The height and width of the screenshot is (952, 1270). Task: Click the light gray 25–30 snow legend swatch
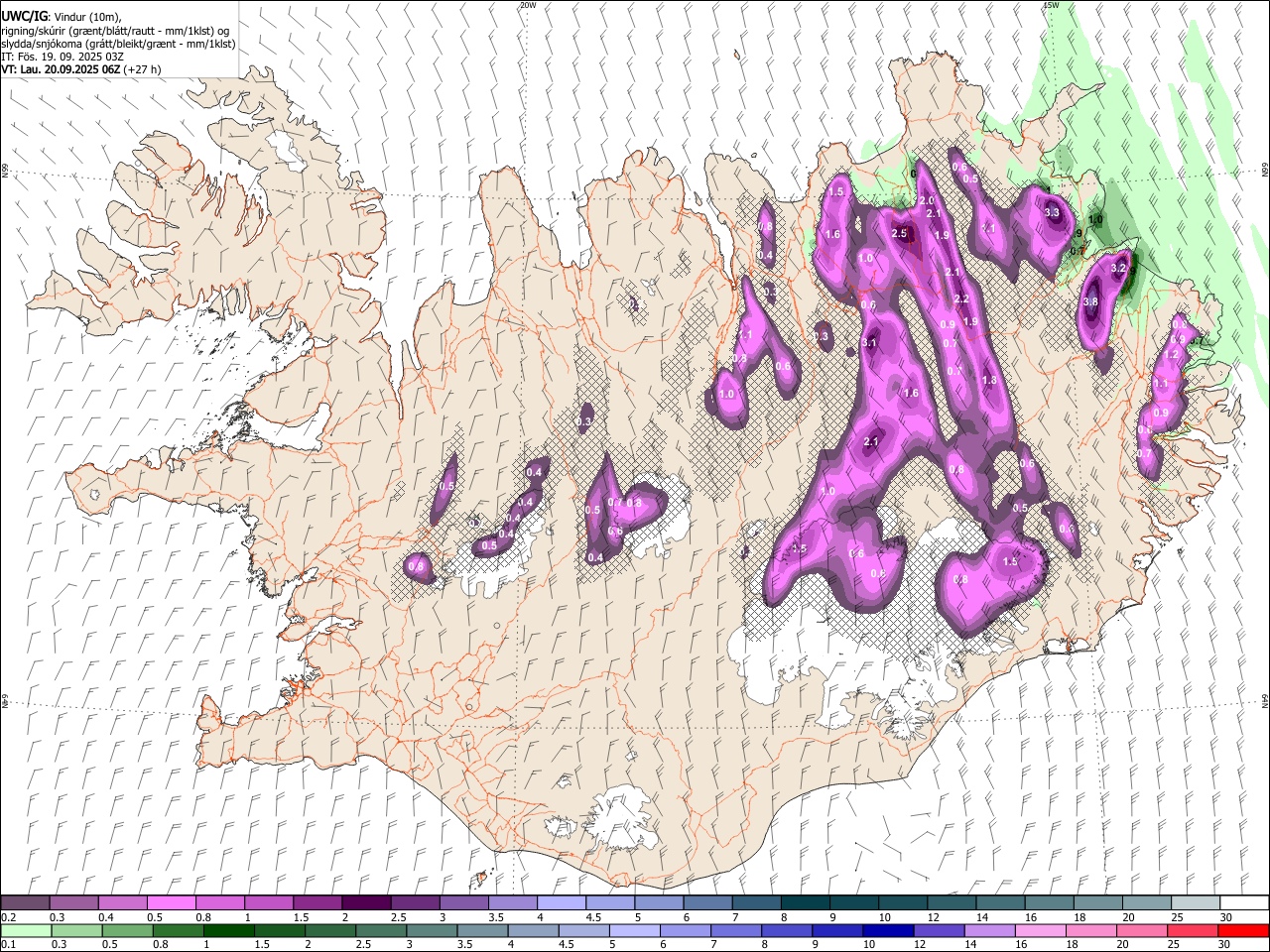1195,903
